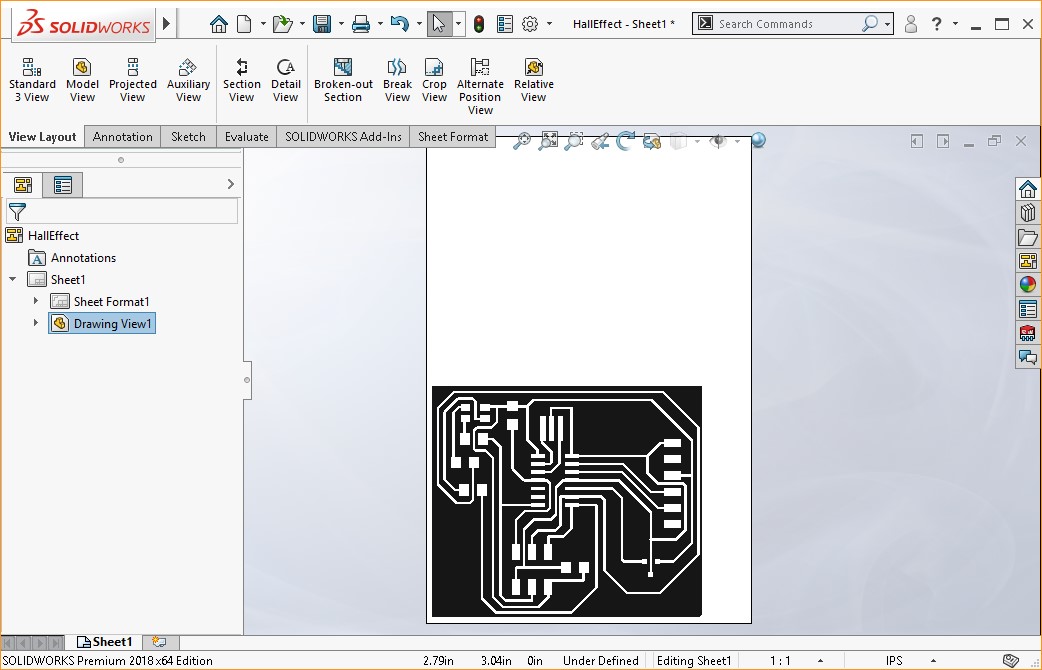
Task: Apply the Break View tool
Action: click(397, 80)
